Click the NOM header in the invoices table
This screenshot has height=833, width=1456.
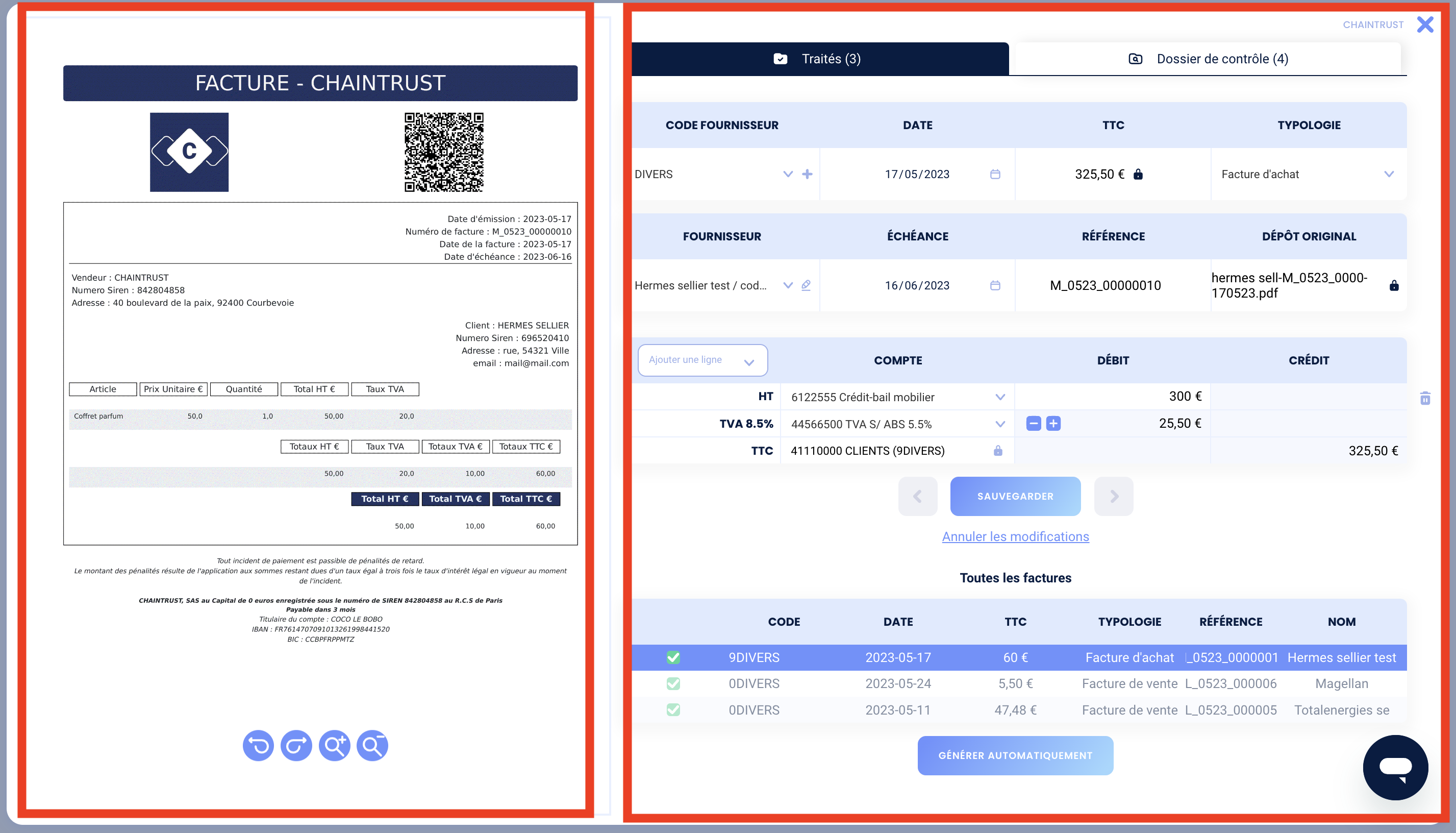tap(1341, 621)
